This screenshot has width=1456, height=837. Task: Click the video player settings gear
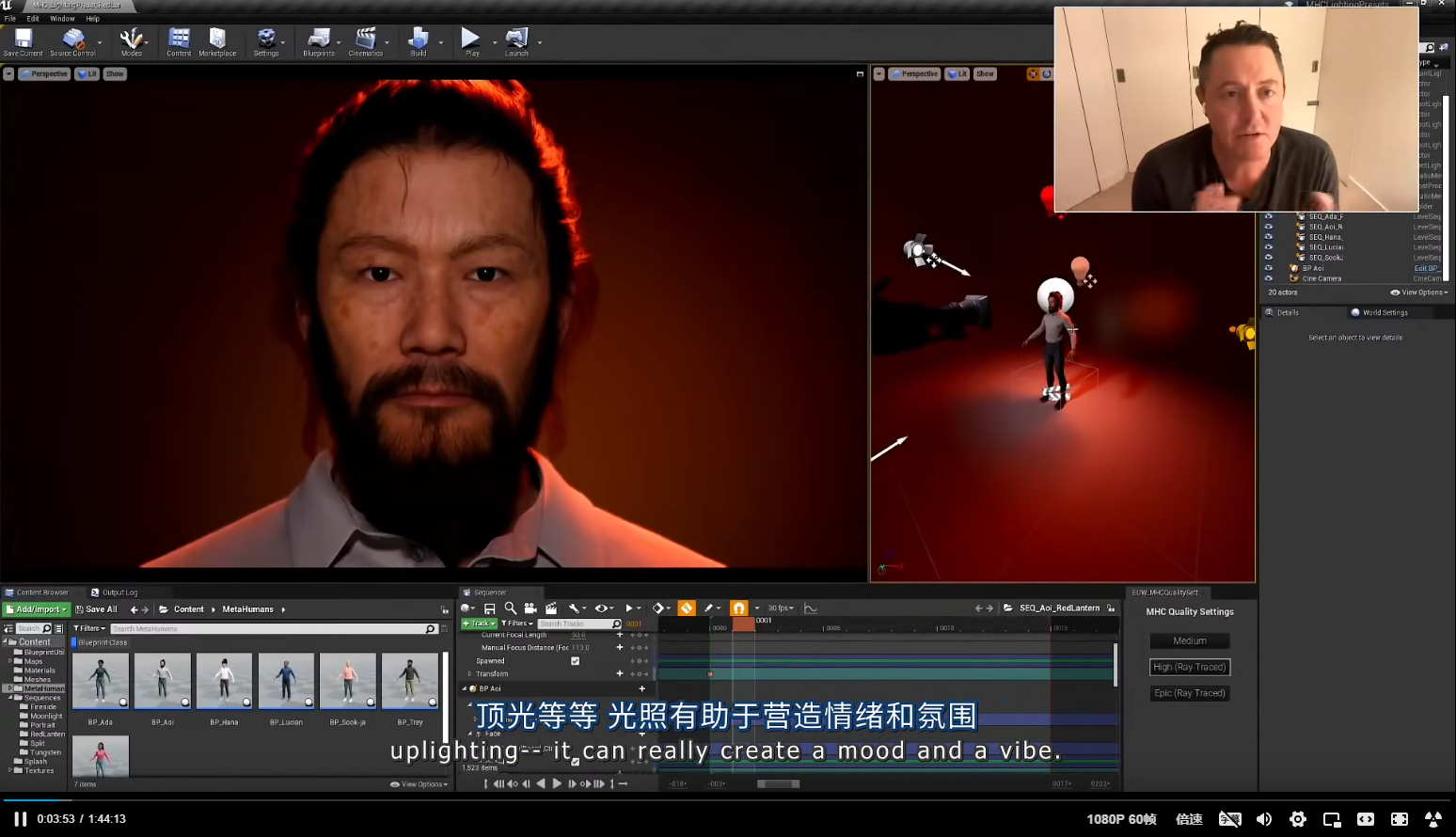(1298, 819)
